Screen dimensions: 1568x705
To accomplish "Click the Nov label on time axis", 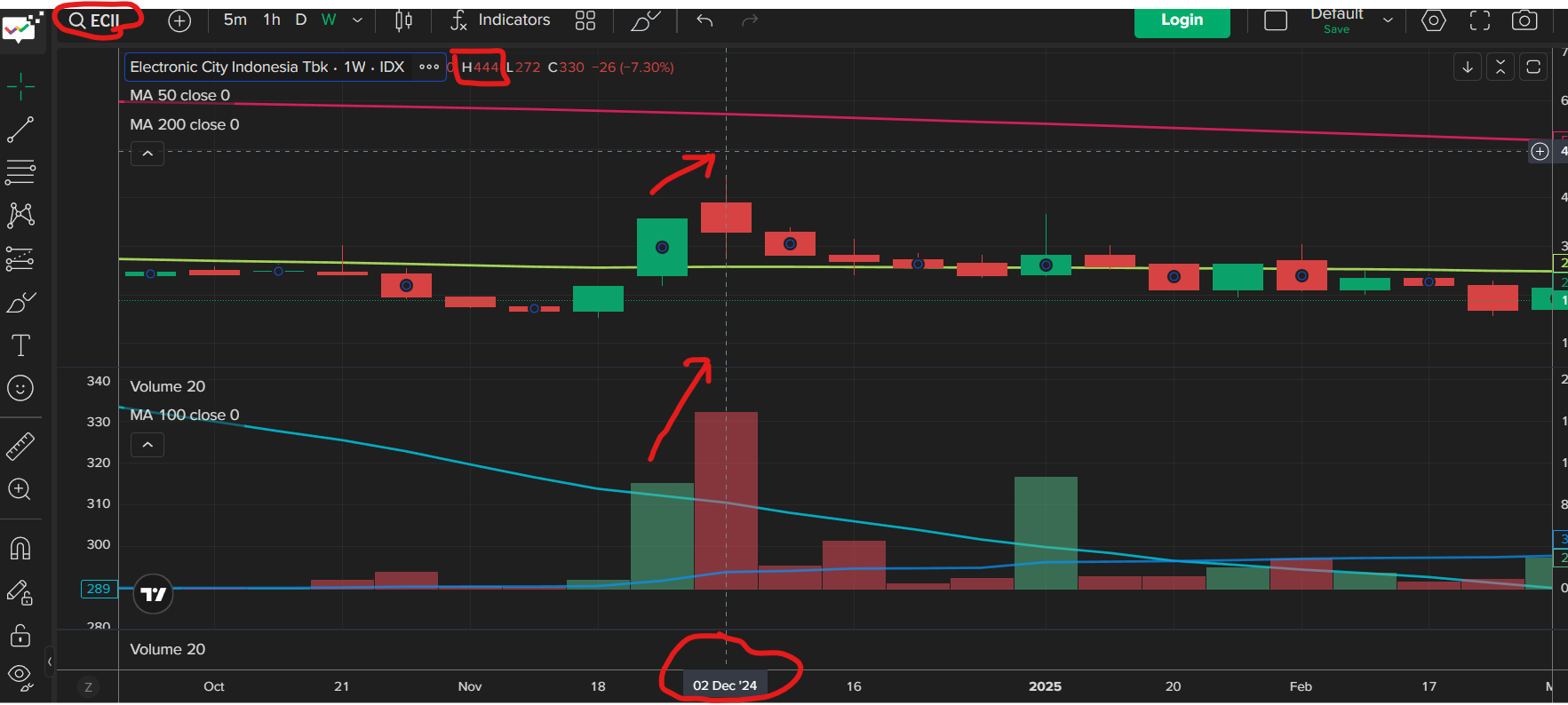I will 470,686.
